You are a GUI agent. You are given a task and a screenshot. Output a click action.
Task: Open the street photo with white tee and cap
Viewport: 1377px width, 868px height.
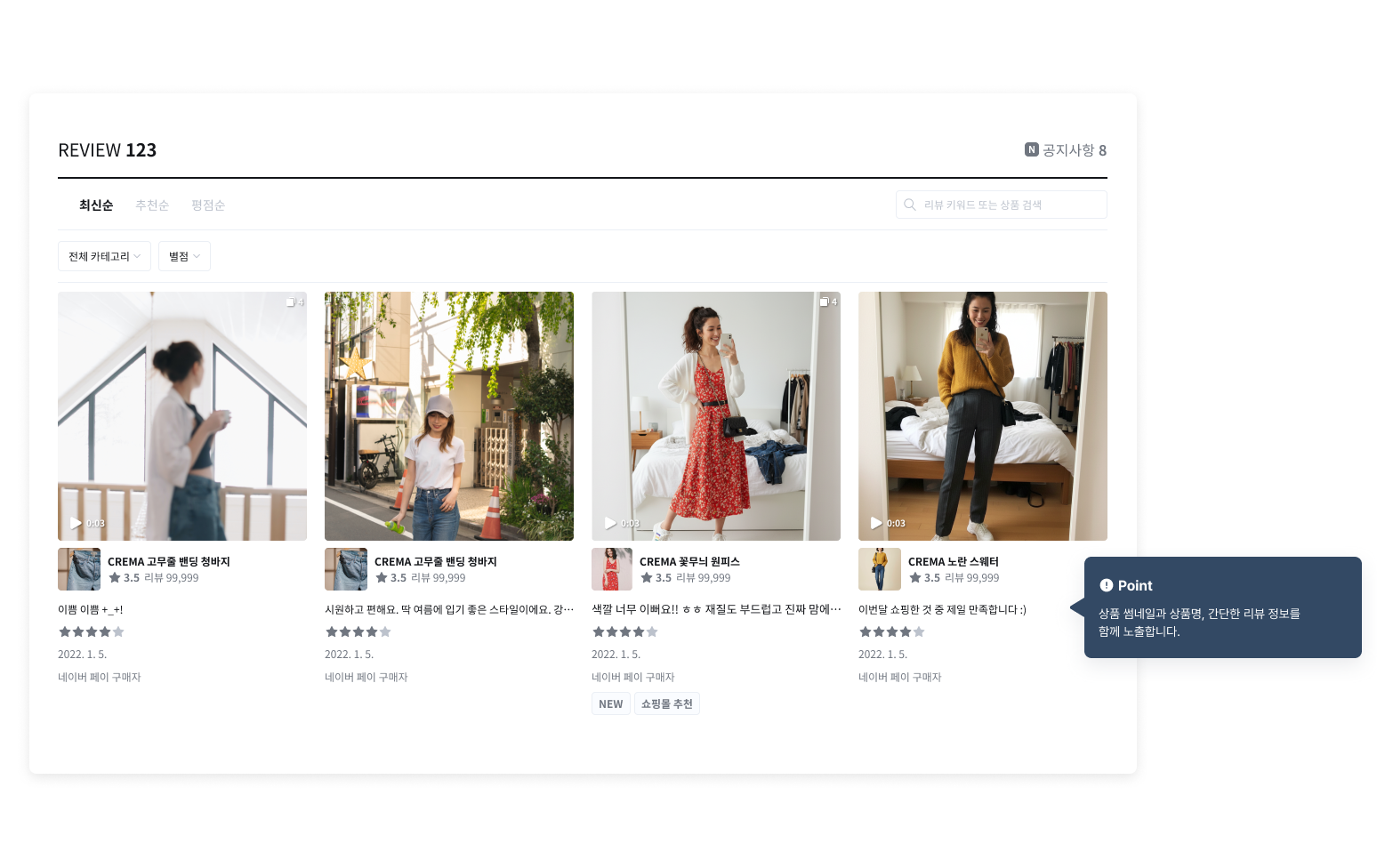[x=449, y=416]
